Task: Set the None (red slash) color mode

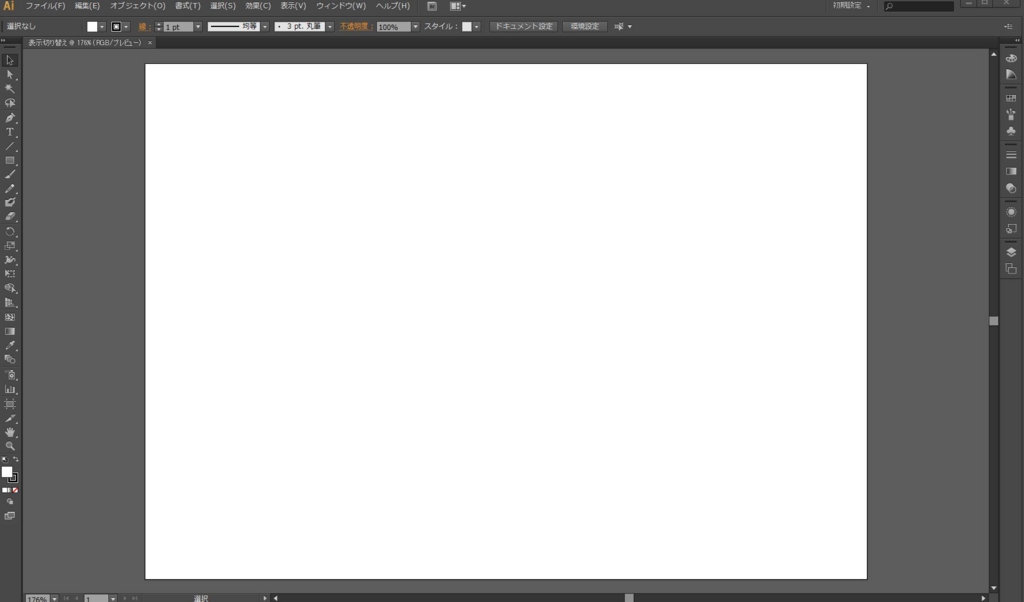Action: point(15,490)
